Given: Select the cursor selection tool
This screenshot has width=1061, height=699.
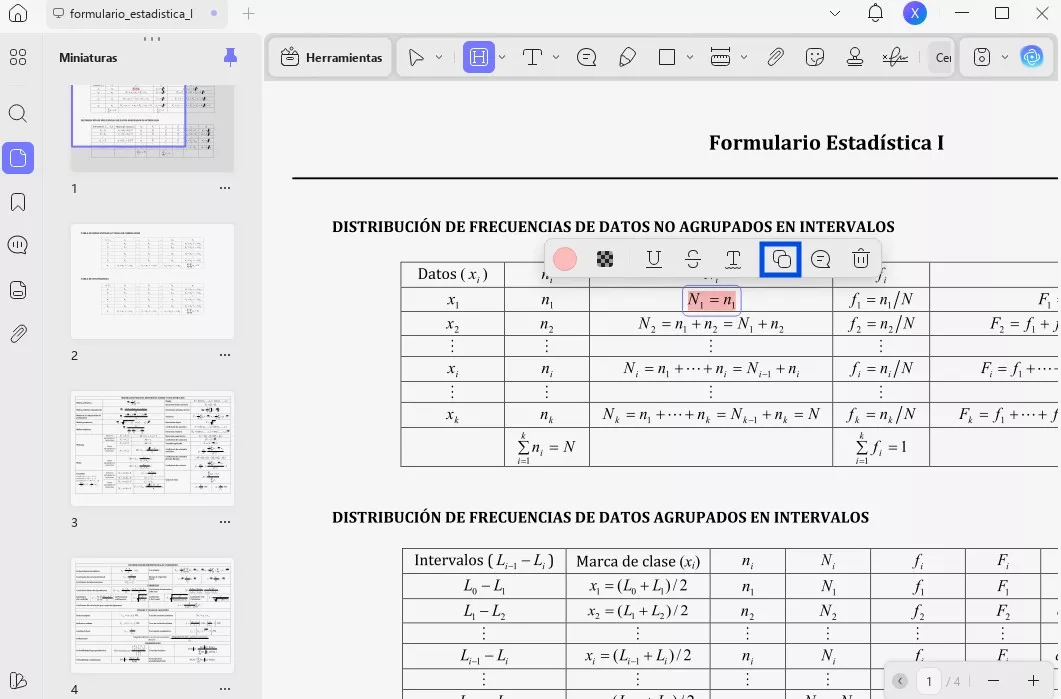Looking at the screenshot, I should pyautogui.click(x=416, y=58).
